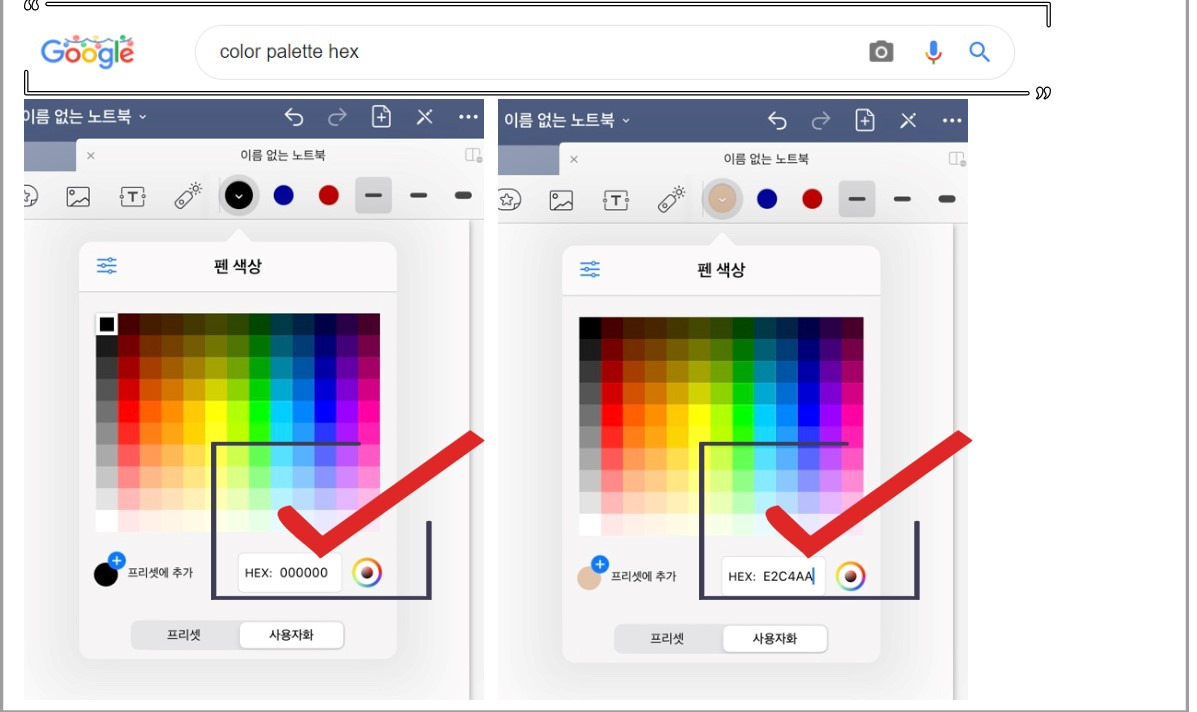Select the medium stroke width in left toolbar
The height and width of the screenshot is (712, 1197).
(x=418, y=195)
